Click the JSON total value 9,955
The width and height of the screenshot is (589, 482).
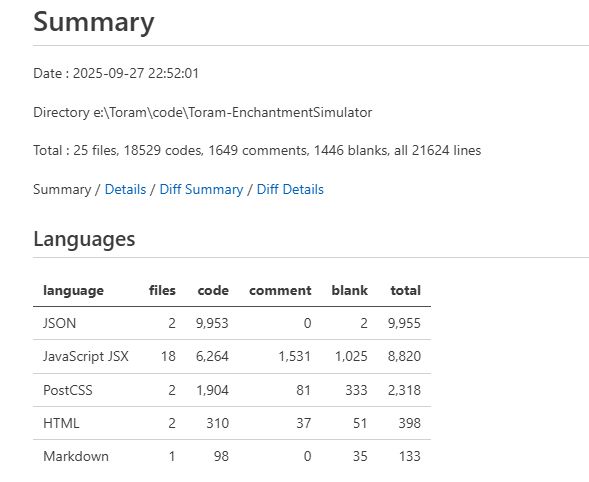[404, 323]
